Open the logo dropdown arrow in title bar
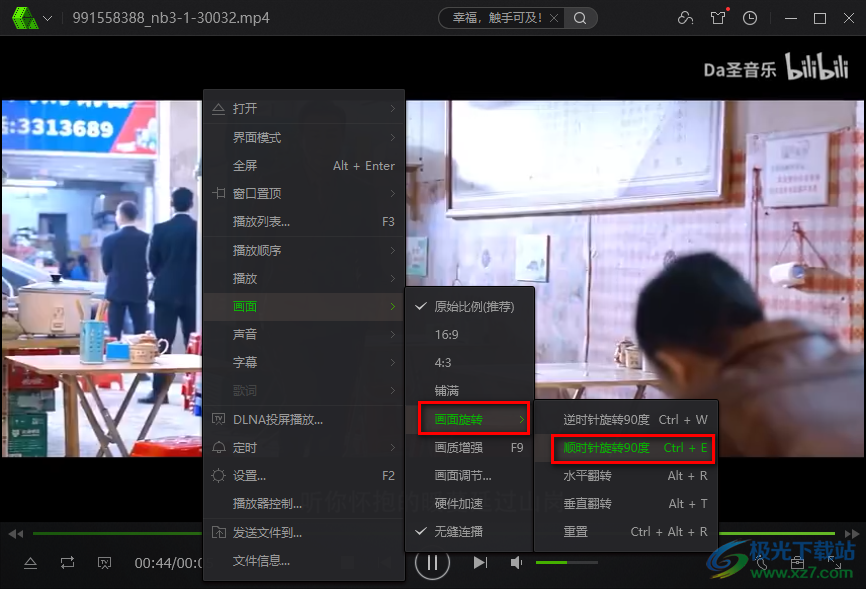The image size is (866, 589). [x=48, y=18]
